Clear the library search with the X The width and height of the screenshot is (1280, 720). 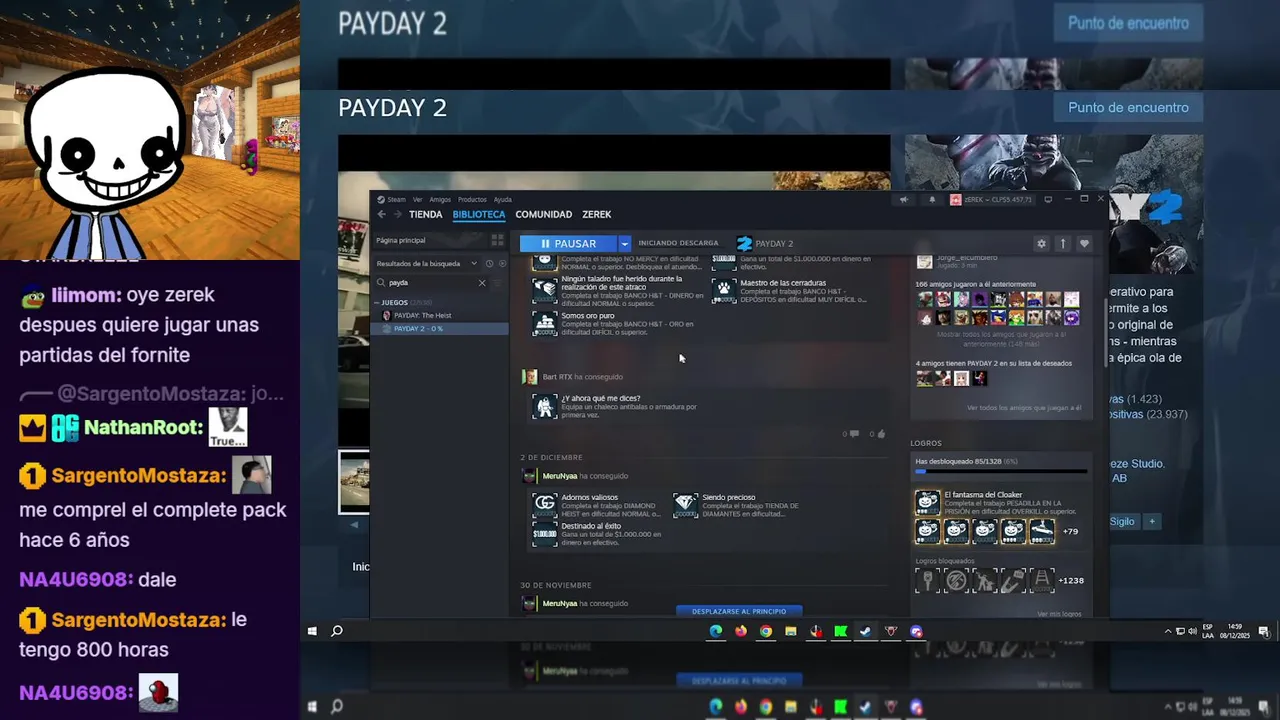point(482,283)
